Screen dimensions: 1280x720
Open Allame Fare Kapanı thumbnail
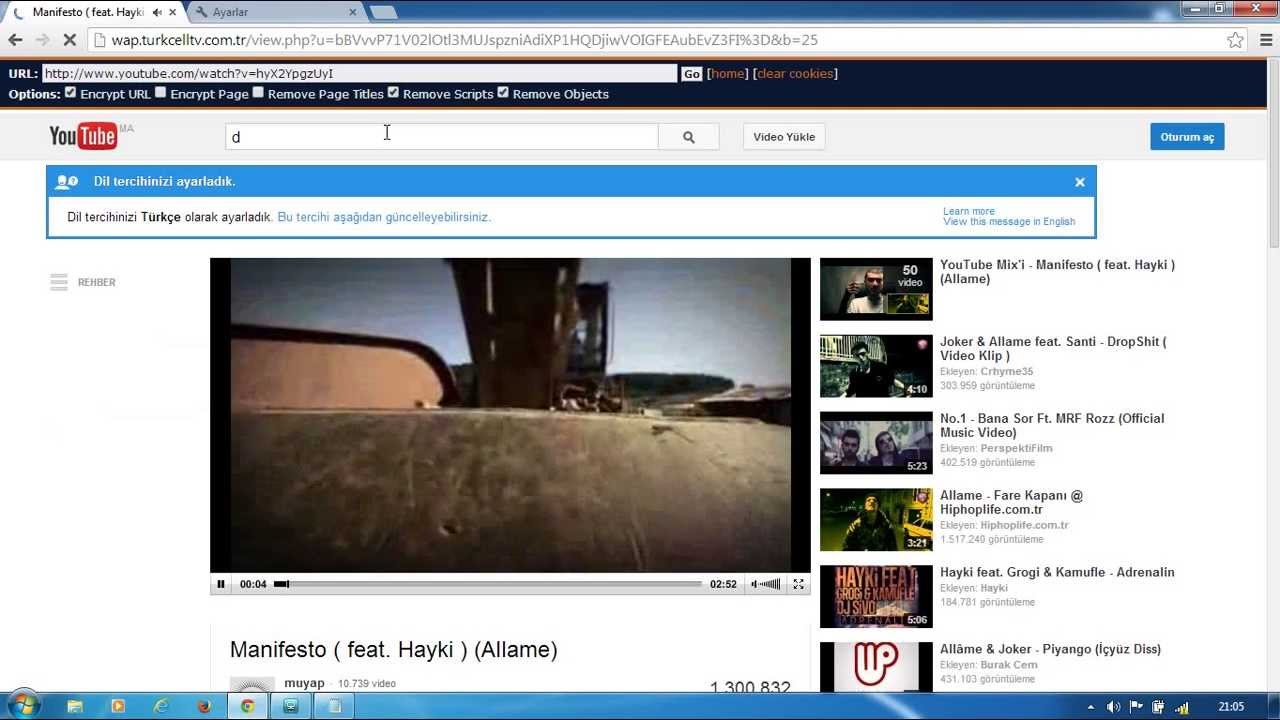[x=876, y=520]
